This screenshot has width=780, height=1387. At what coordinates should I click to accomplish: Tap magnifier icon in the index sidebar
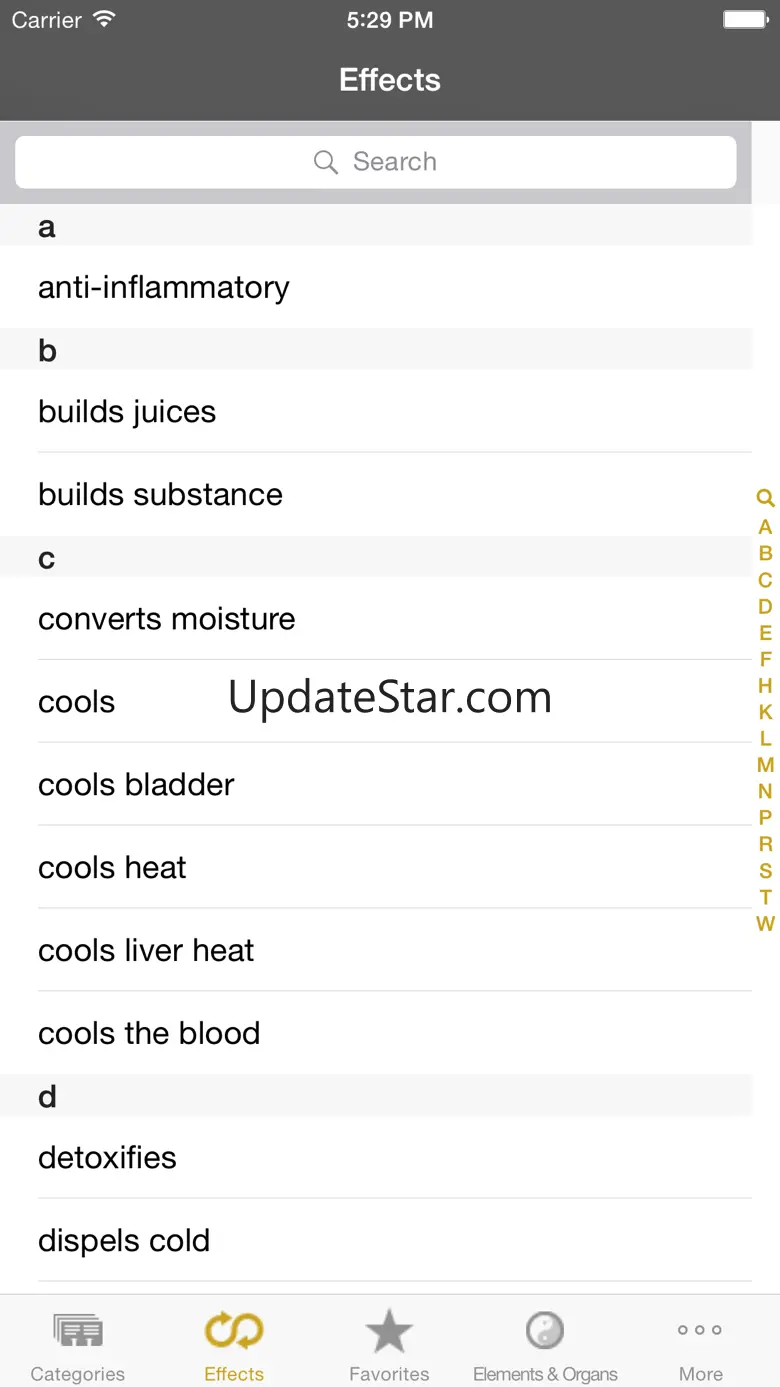coord(765,498)
